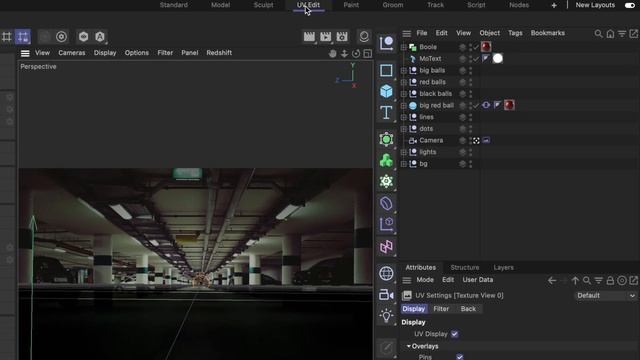640x360 pixels.
Task: Switch to the Layers tab
Action: [503, 267]
